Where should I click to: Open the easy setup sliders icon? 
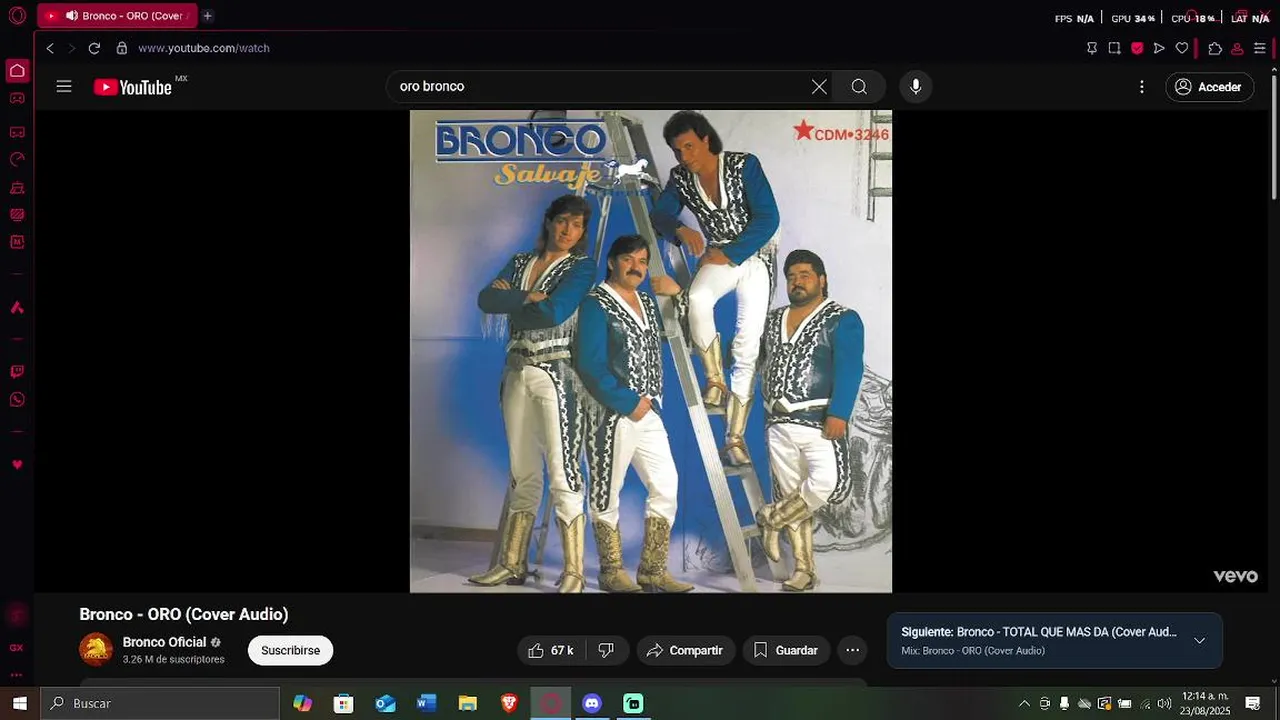[1260, 48]
